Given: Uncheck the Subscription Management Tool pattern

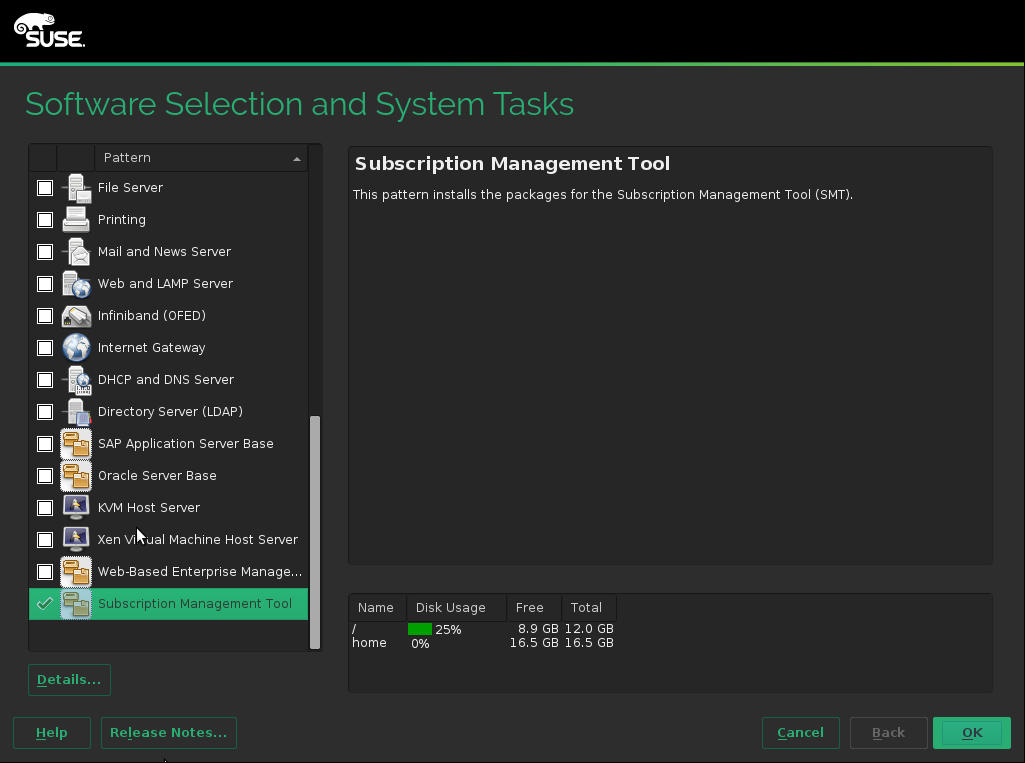Looking at the screenshot, I should [x=45, y=604].
